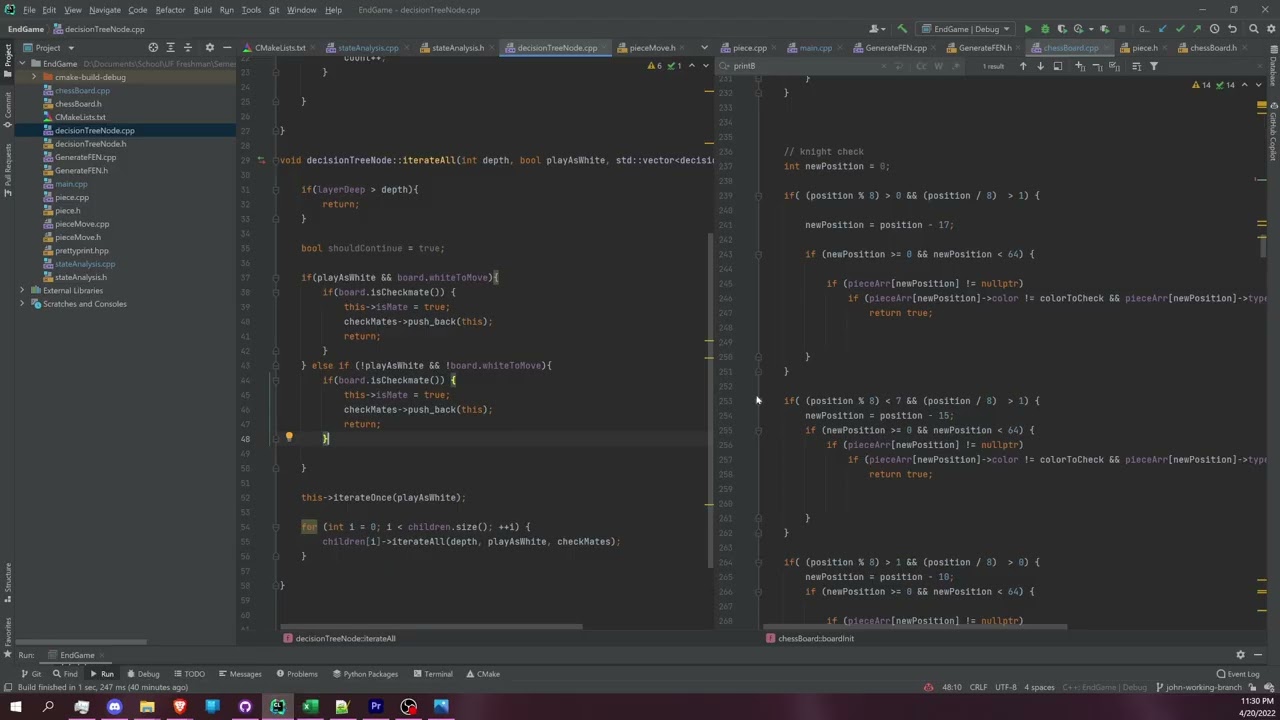
Task: Open Excel from the taskbar
Action: click(x=310, y=707)
